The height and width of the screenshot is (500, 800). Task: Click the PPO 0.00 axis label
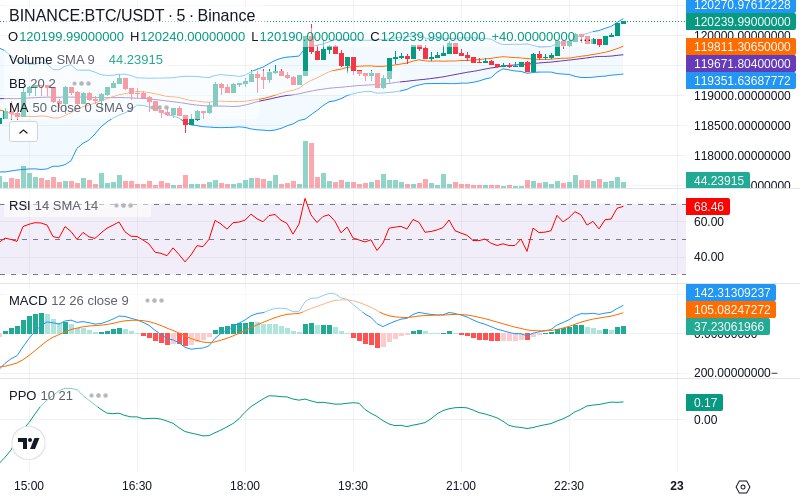coord(706,420)
